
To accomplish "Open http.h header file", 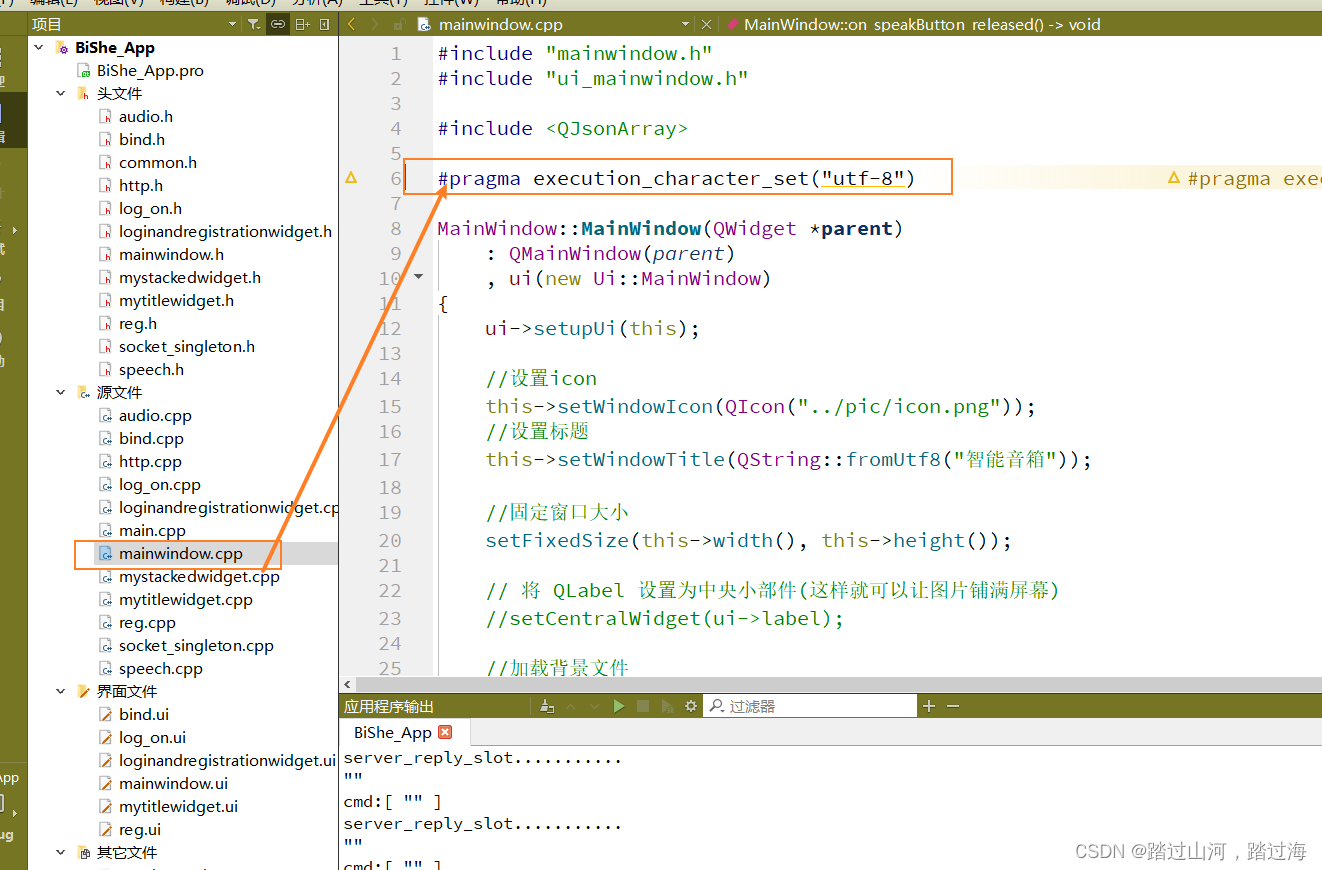I will point(141,185).
